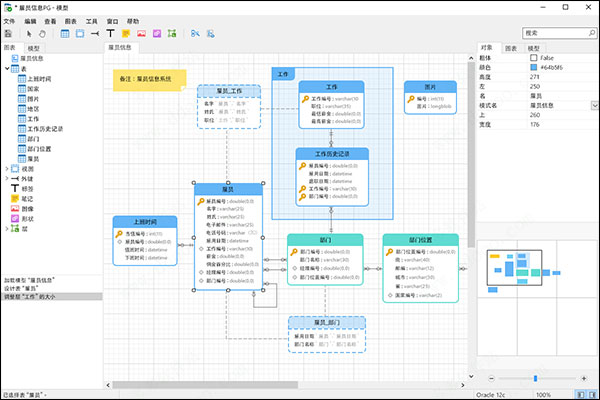Click the green layer toolbar icon
Image resolution: width=600 pixels, height=400 pixels.
coord(172,34)
